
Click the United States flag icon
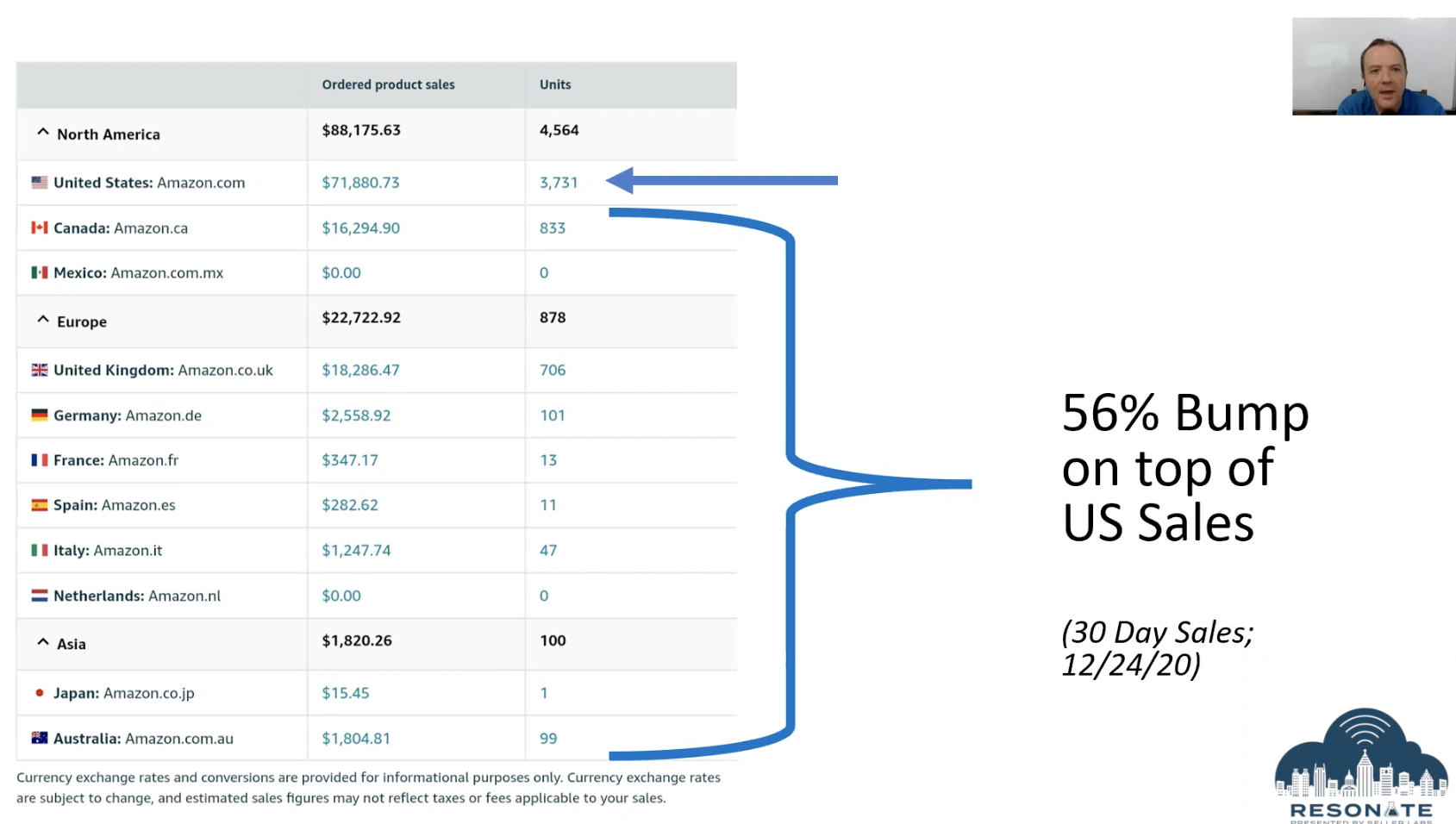40,183
